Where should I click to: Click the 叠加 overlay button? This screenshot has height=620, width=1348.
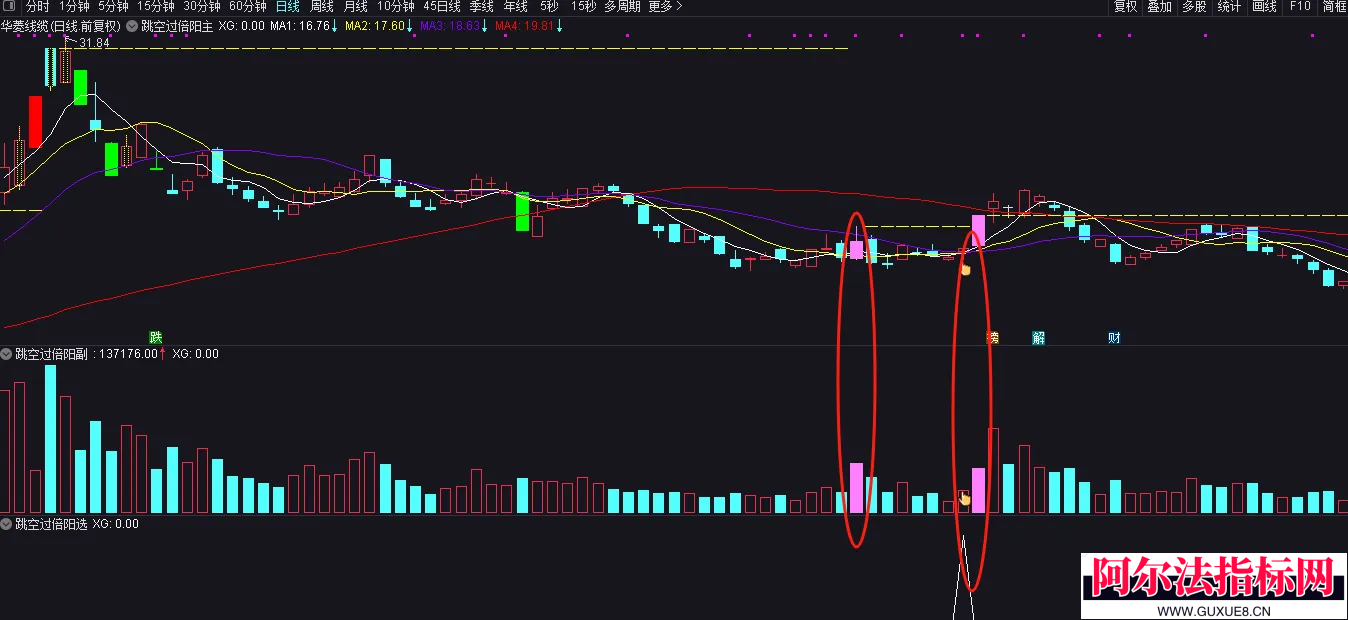click(x=1160, y=6)
